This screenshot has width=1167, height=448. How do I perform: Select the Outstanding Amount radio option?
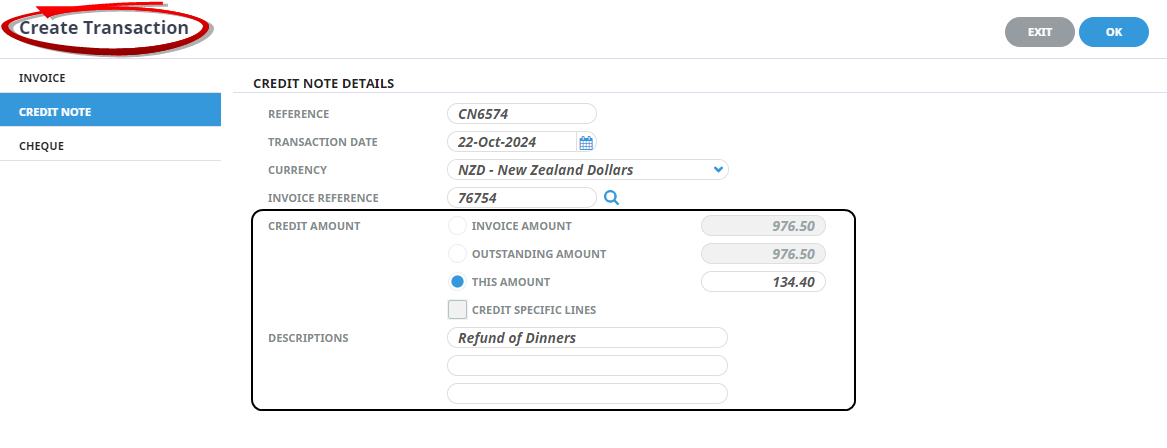pyautogui.click(x=457, y=254)
